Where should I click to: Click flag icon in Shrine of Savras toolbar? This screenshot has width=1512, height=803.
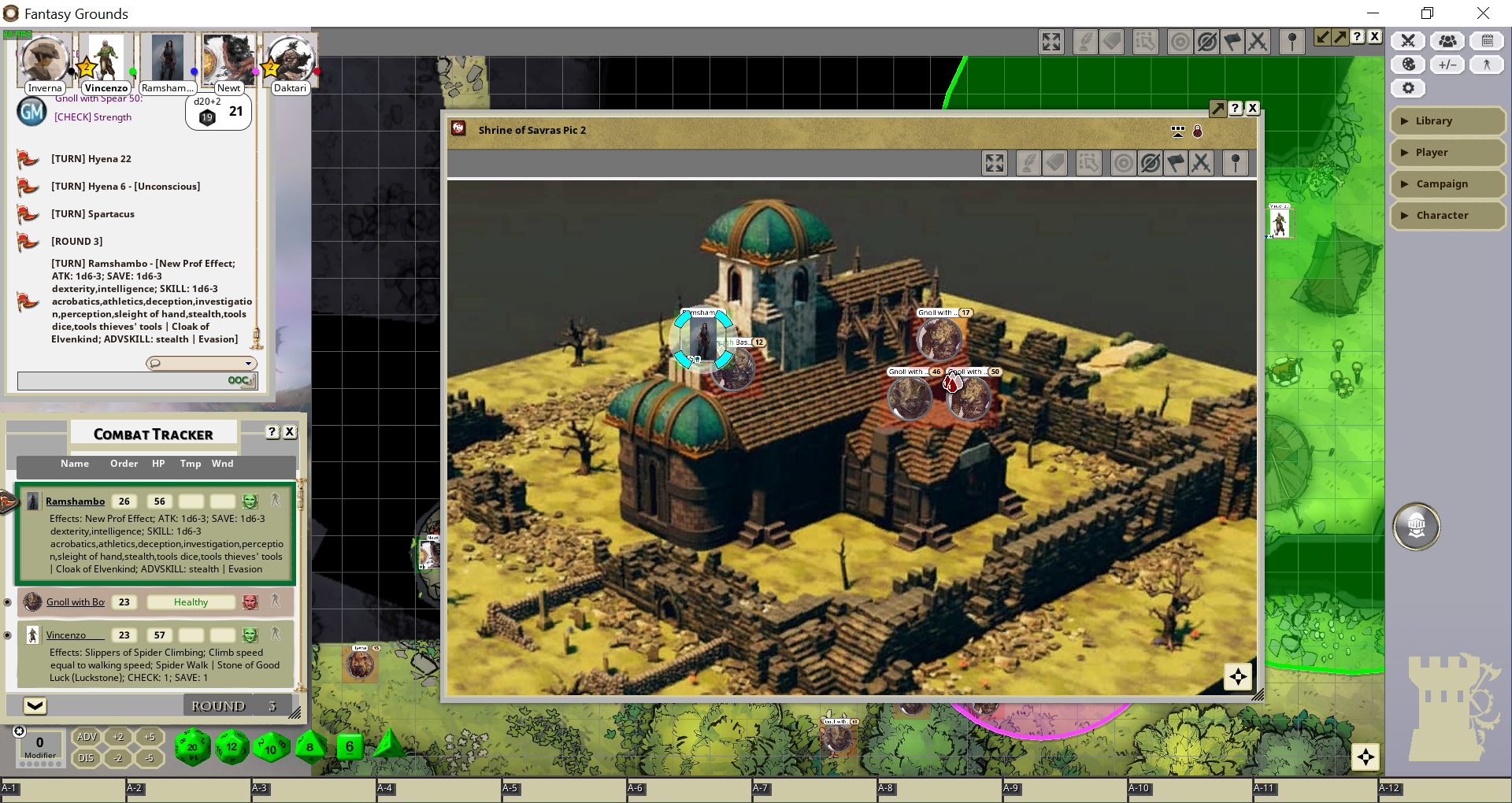tap(1176, 163)
